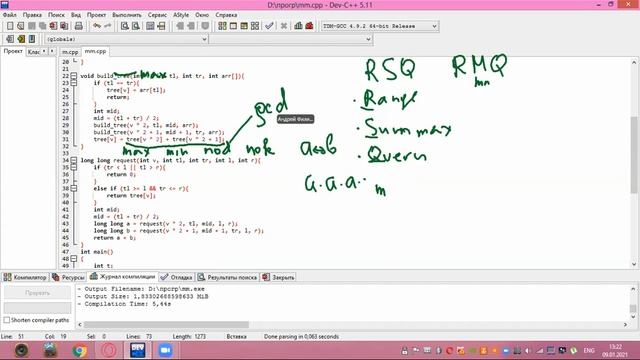Open the Справка menu
The image size is (640, 360).
(226, 15)
